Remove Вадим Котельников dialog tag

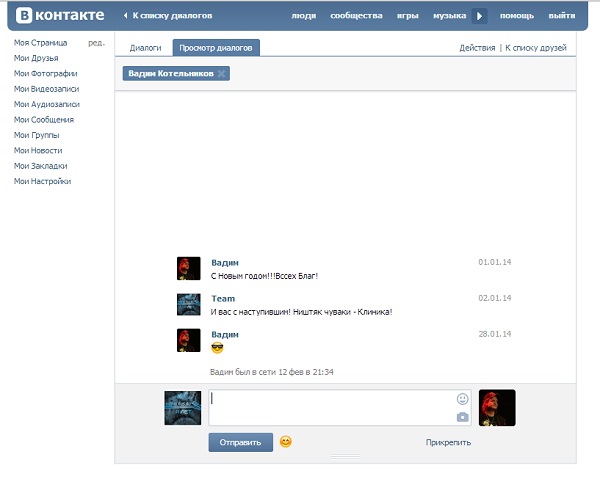[x=222, y=74]
